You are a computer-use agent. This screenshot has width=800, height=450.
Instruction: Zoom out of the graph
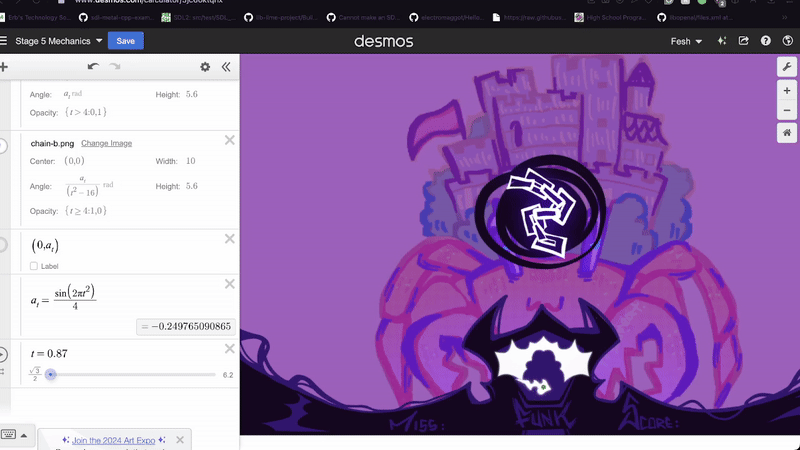click(x=787, y=110)
